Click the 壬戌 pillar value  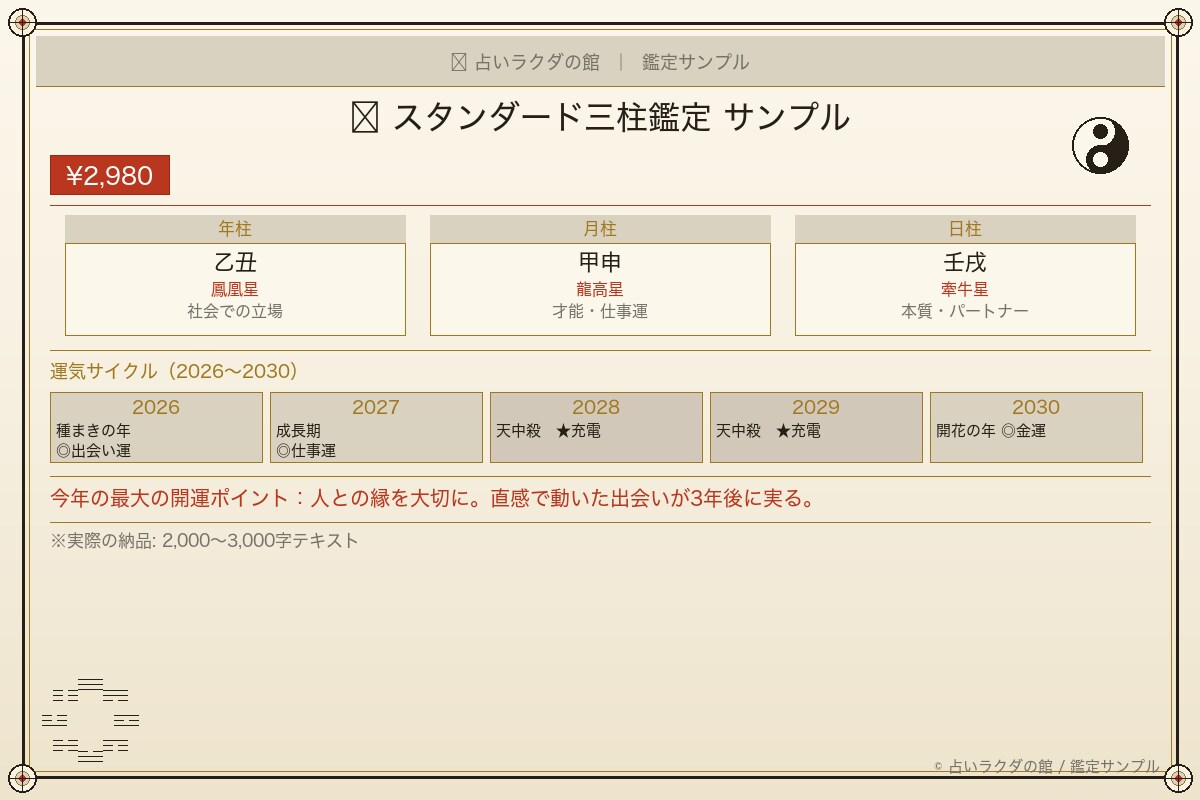click(x=965, y=263)
